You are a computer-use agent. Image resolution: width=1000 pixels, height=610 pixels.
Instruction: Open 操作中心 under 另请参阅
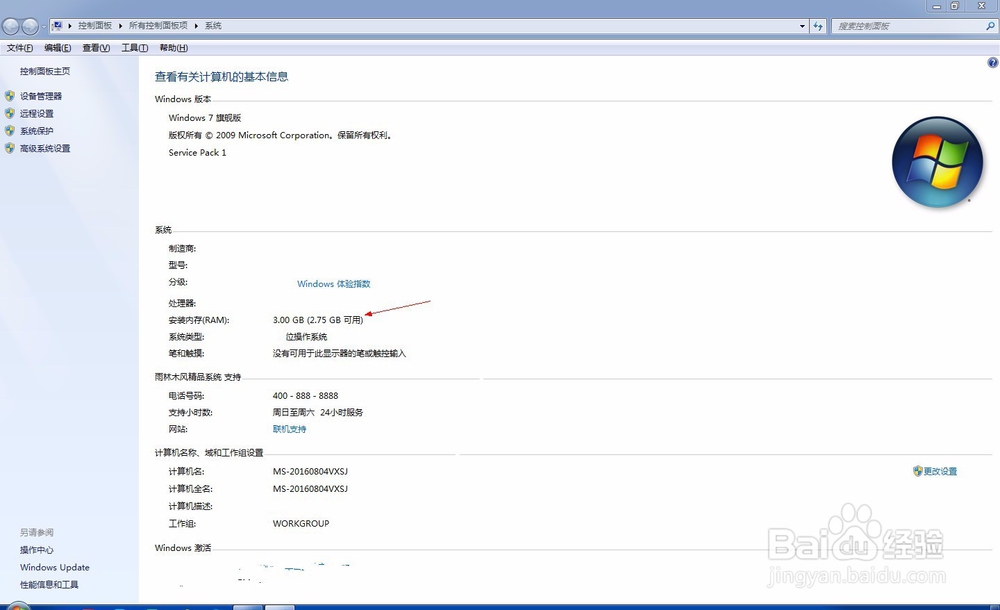click(36, 550)
